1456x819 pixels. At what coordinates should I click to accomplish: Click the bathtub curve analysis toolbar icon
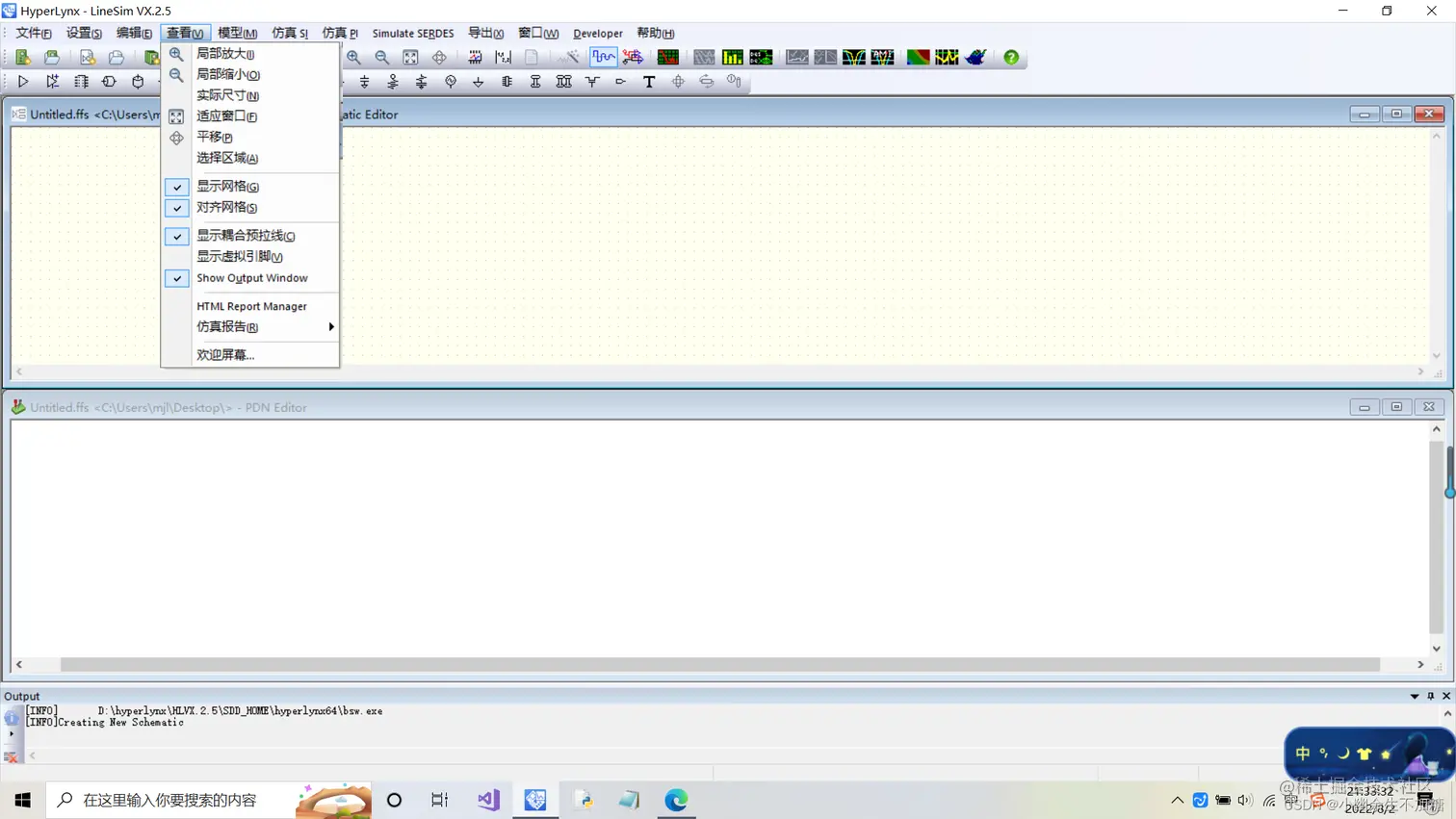point(854,58)
